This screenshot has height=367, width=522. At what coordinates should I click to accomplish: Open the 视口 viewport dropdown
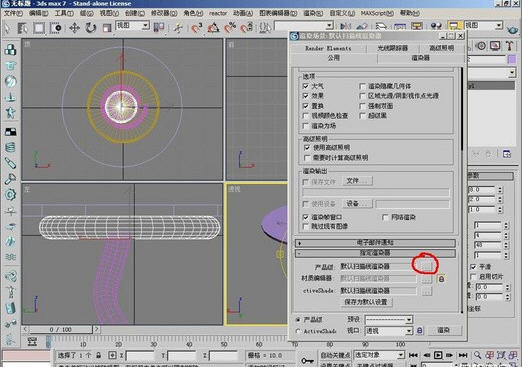(389, 331)
